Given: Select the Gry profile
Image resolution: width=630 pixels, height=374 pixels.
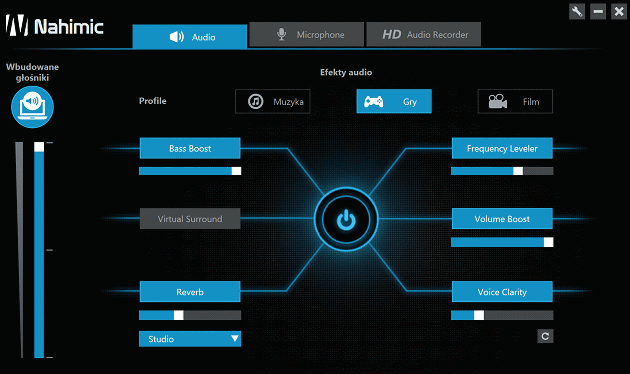Looking at the screenshot, I should pos(394,101).
